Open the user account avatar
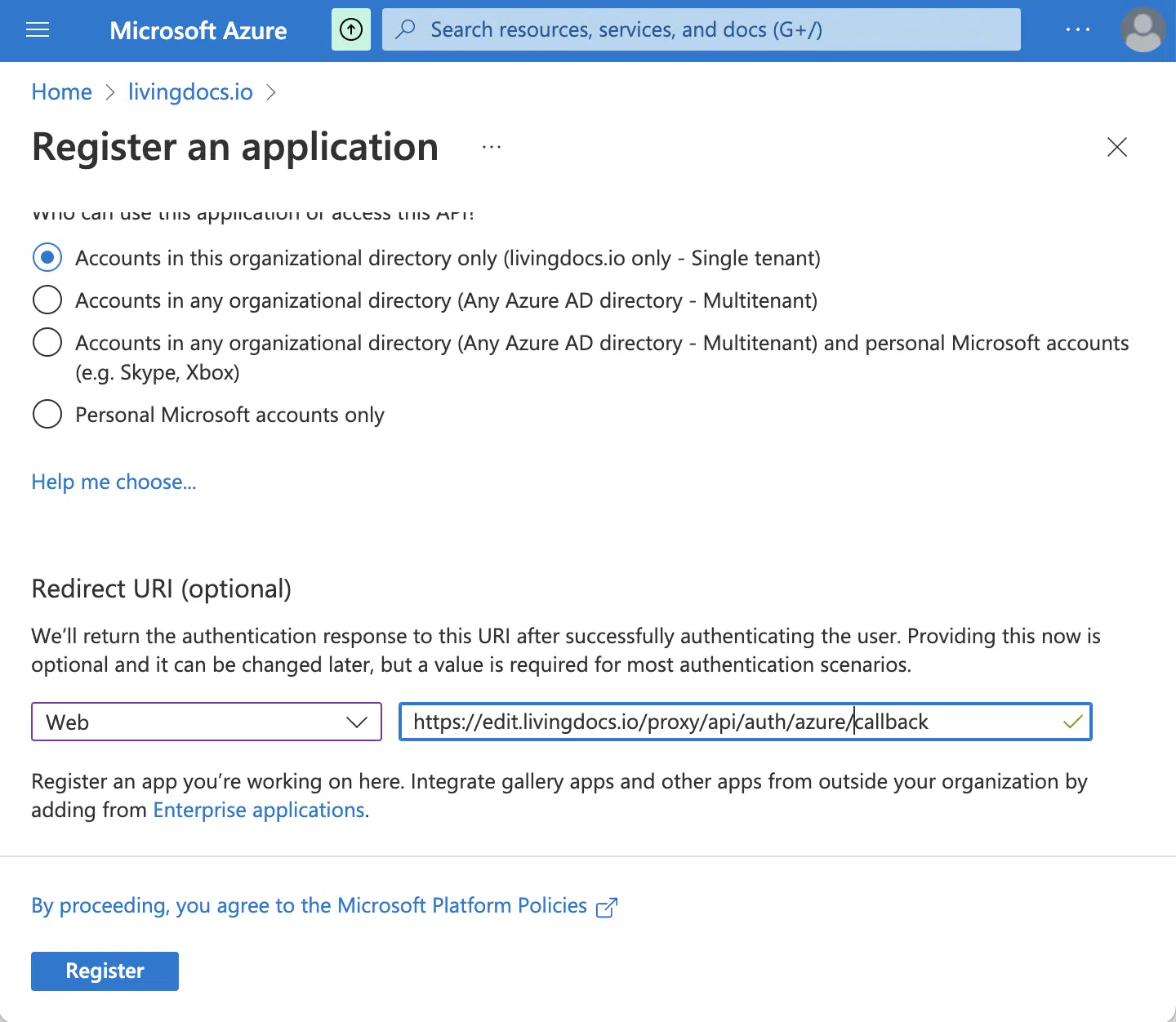This screenshot has width=1176, height=1022. click(1143, 29)
